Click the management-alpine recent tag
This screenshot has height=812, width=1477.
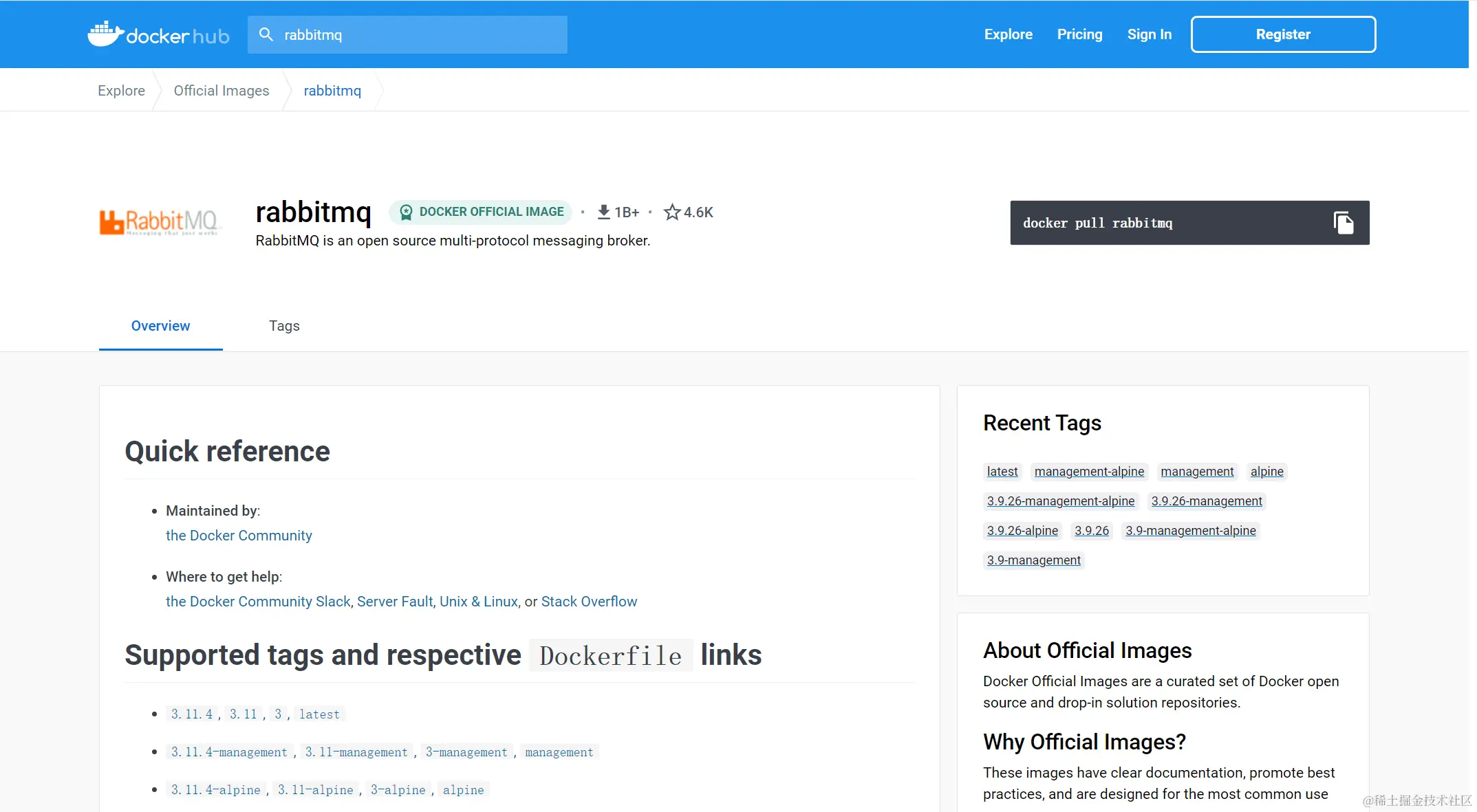1089,472
